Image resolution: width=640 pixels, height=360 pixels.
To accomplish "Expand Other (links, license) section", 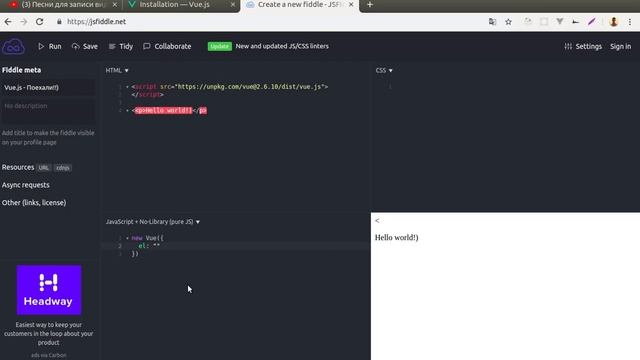I will point(34,202).
